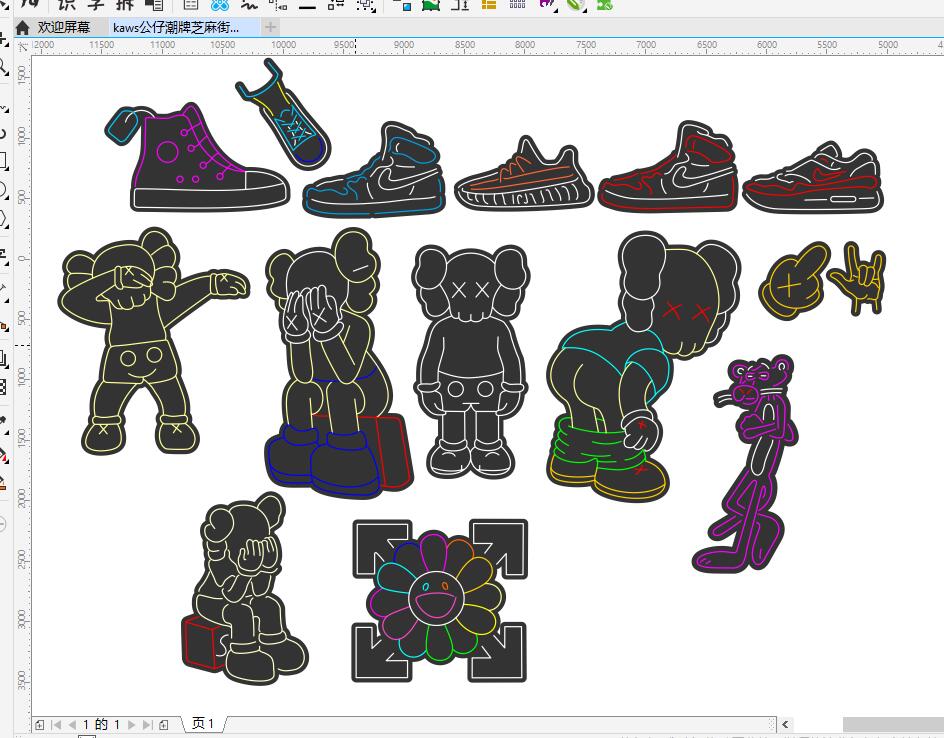The width and height of the screenshot is (944, 738).
Task: Click the purple toolbar icon
Action: [547, 4]
